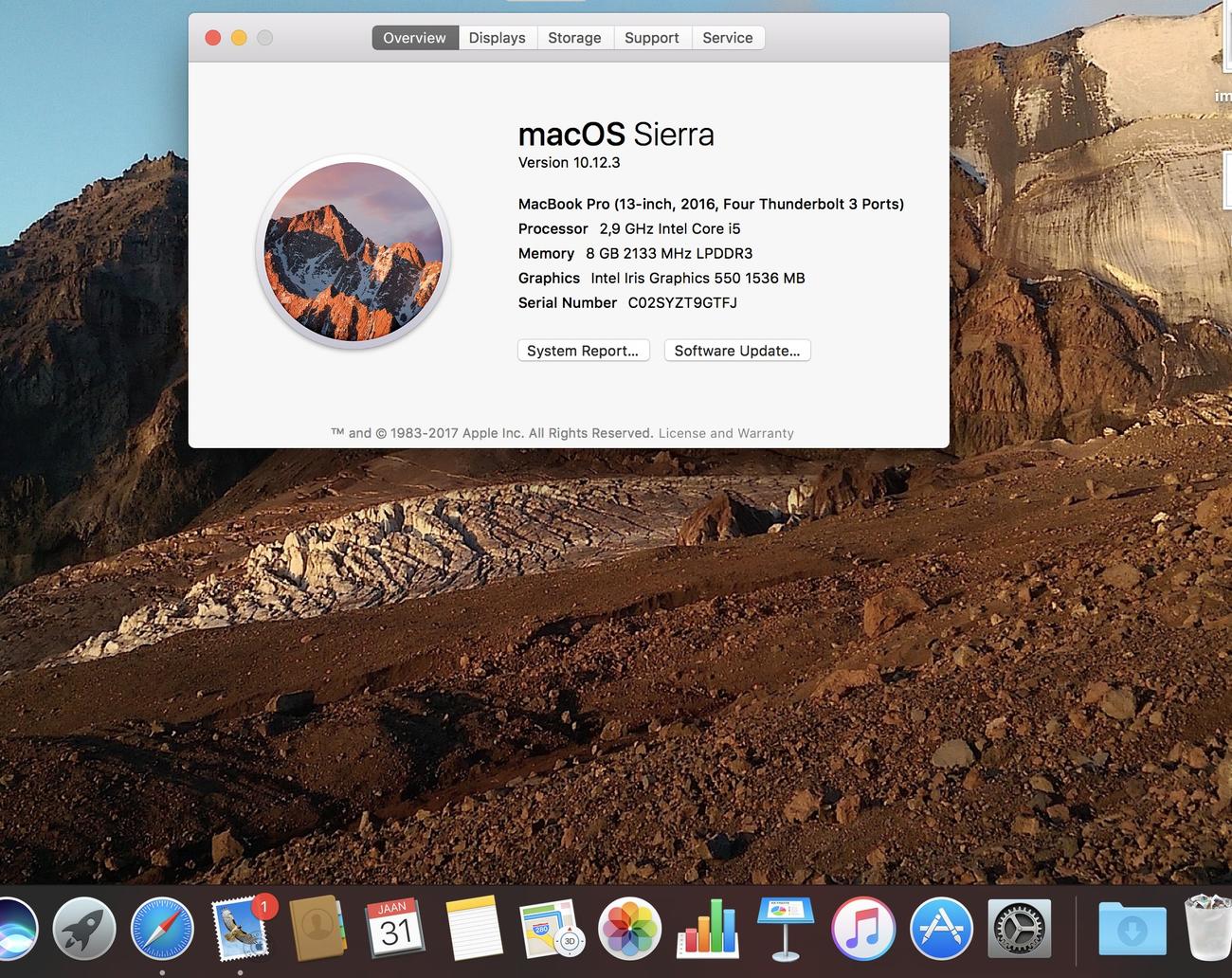Open Trash in the Dock
Screen dimensions: 1232x978
pyautogui.click(x=1209, y=927)
